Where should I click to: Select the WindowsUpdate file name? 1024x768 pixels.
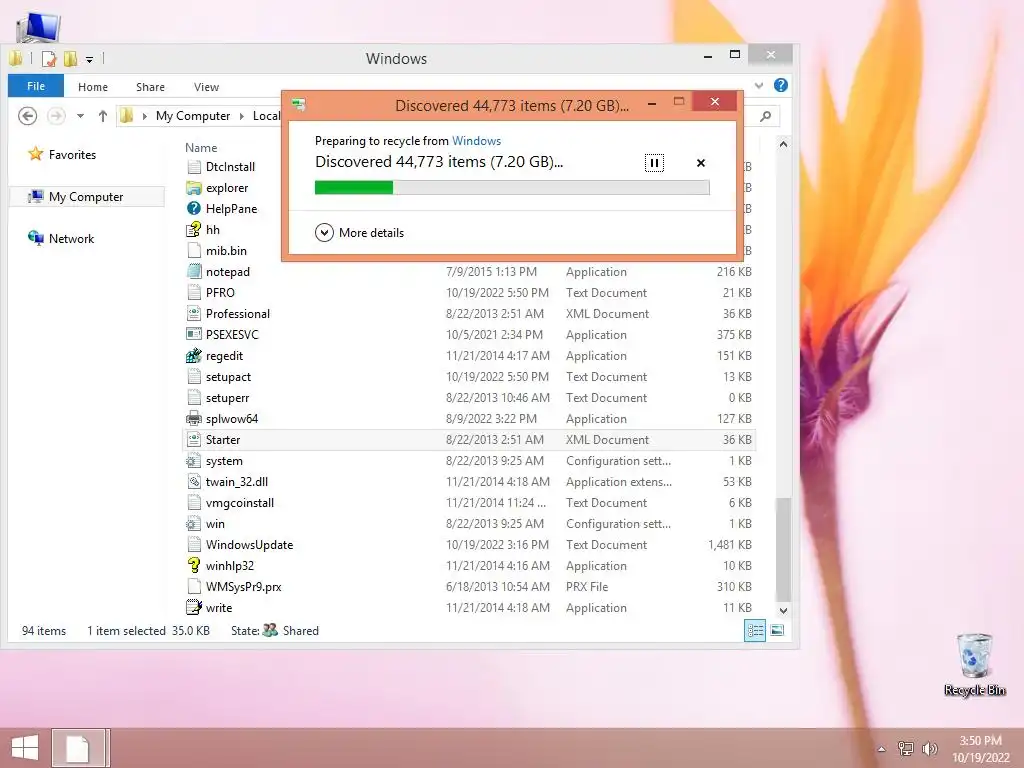click(249, 545)
